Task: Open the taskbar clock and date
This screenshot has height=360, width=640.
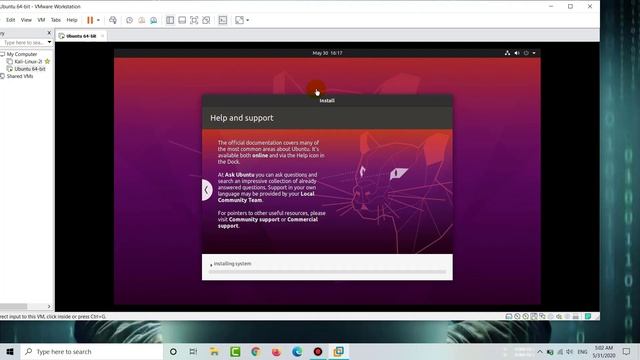Action: [x=604, y=352]
